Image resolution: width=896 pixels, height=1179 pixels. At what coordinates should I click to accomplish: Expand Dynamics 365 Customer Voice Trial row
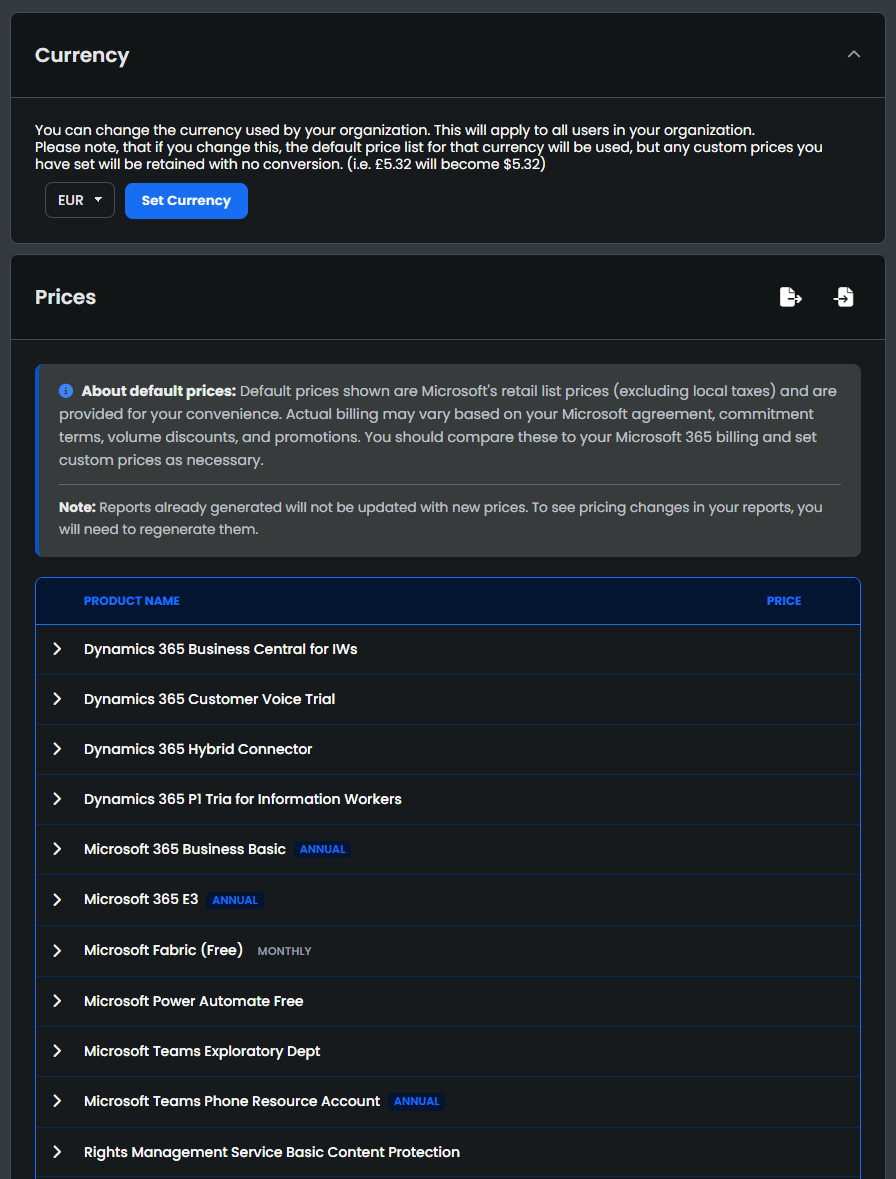pyautogui.click(x=57, y=699)
